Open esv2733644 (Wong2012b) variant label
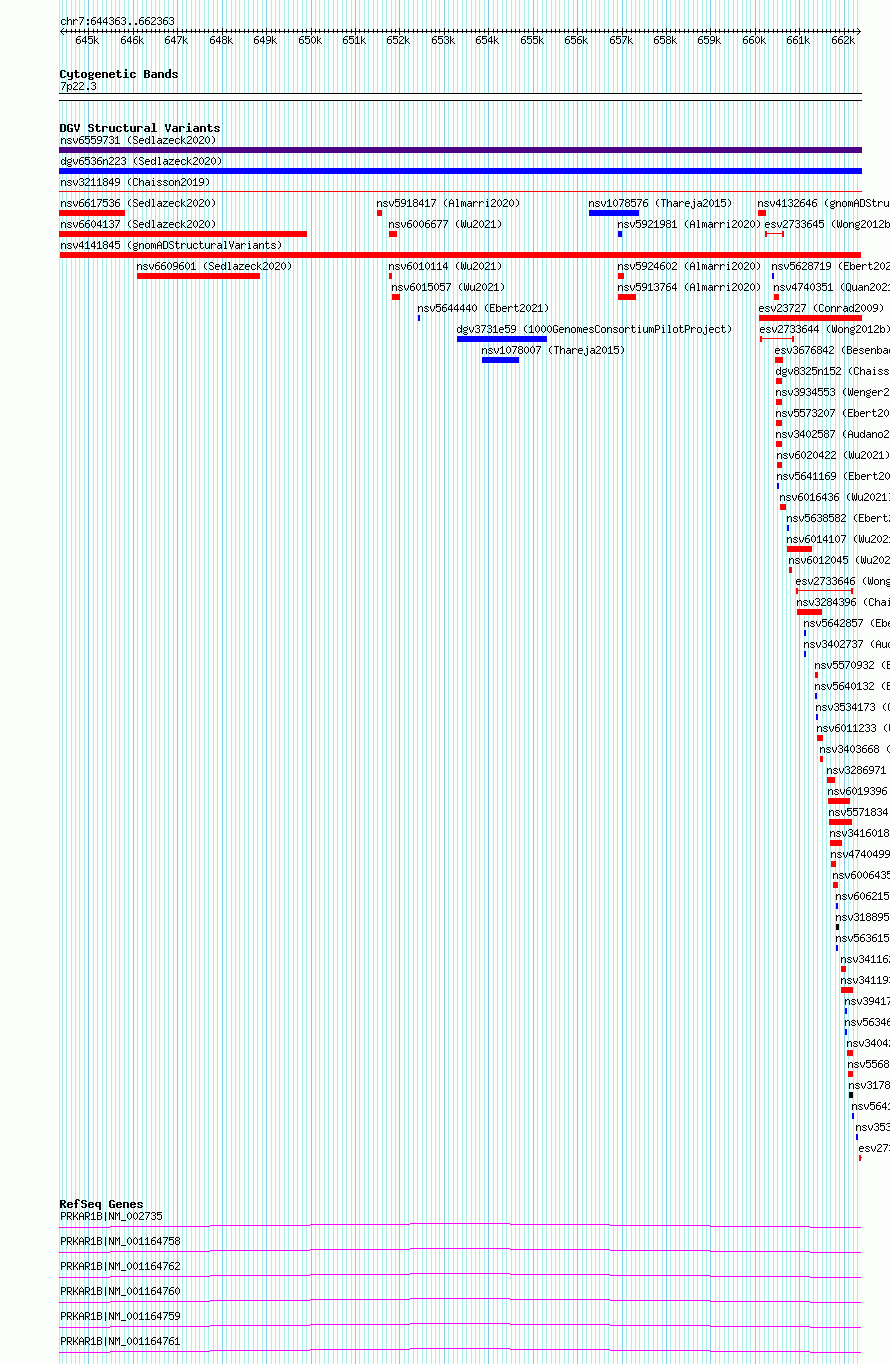890x1364 pixels. [824, 329]
